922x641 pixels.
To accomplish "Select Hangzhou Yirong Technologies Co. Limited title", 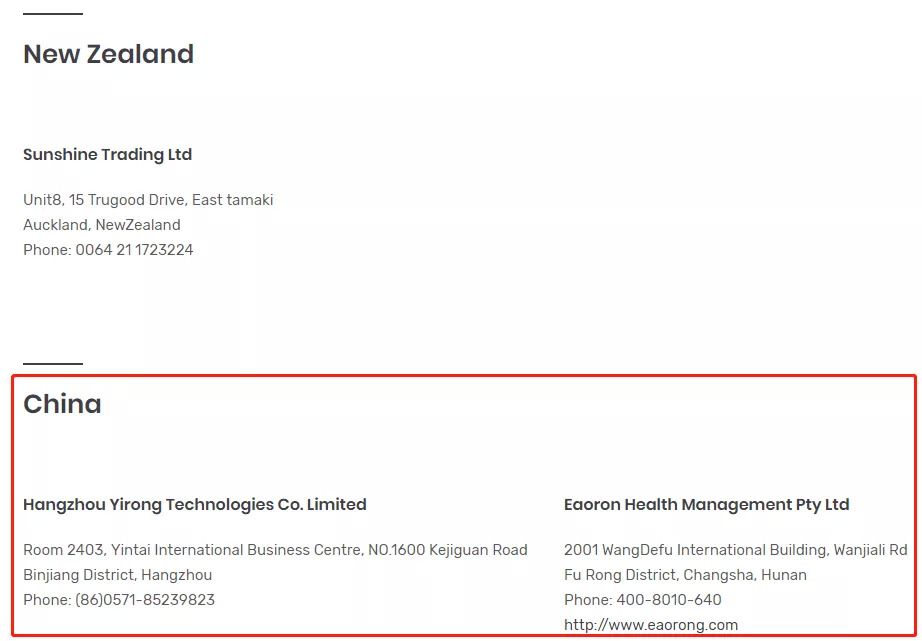I will (194, 504).
